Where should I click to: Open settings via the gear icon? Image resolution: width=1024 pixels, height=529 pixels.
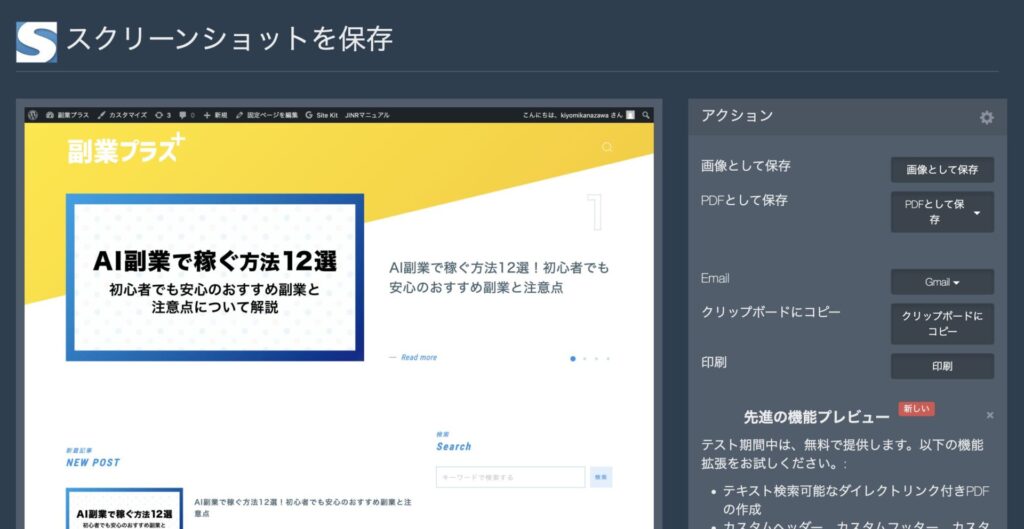[x=986, y=118]
